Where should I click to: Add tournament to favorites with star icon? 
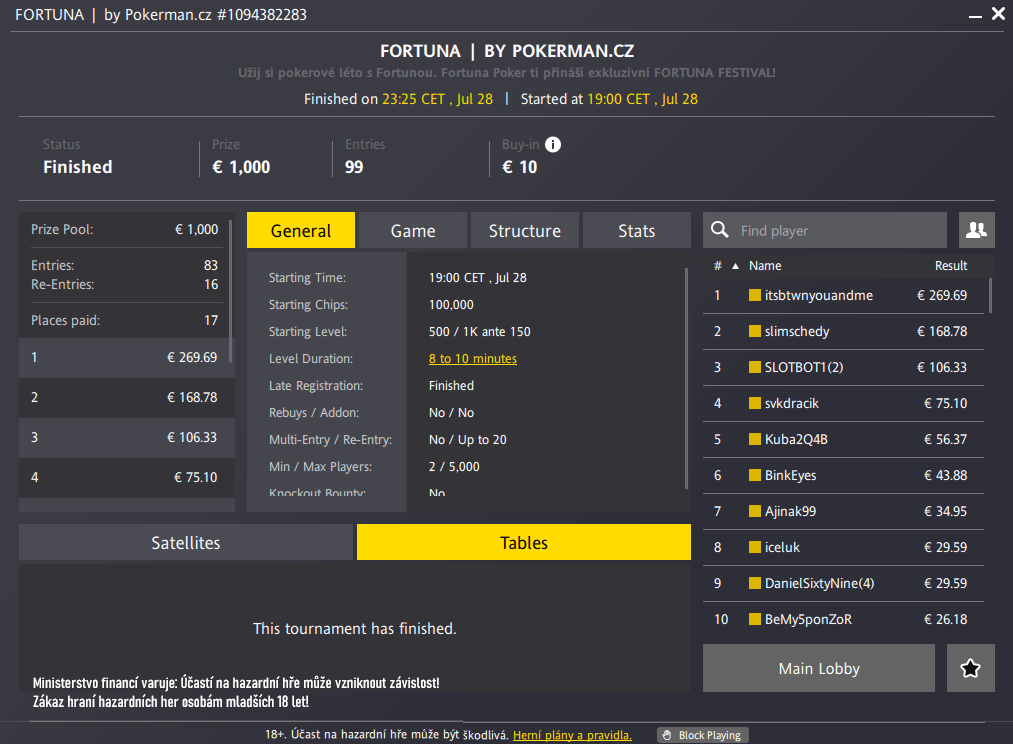tap(970, 668)
